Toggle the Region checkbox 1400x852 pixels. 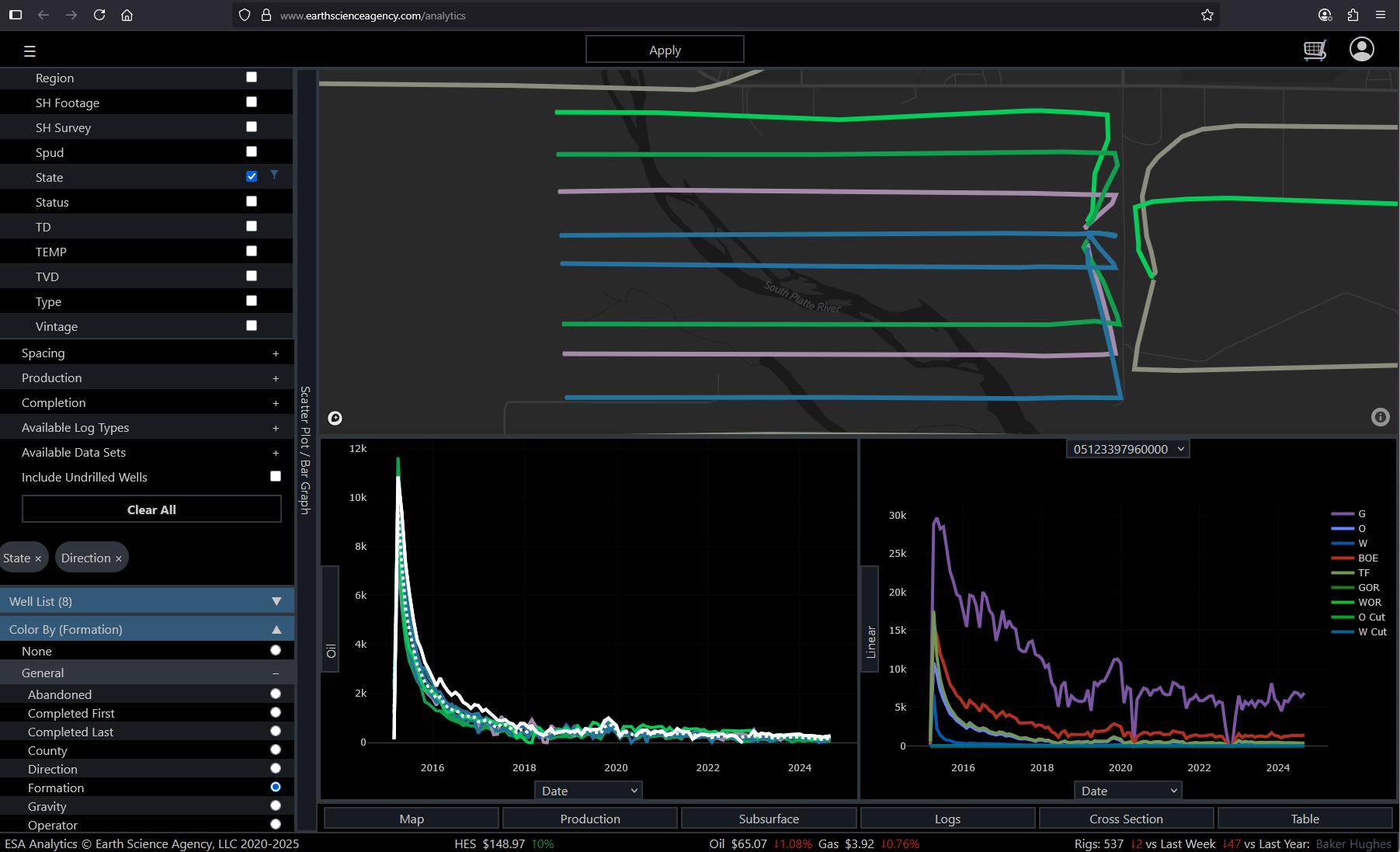[x=252, y=77]
